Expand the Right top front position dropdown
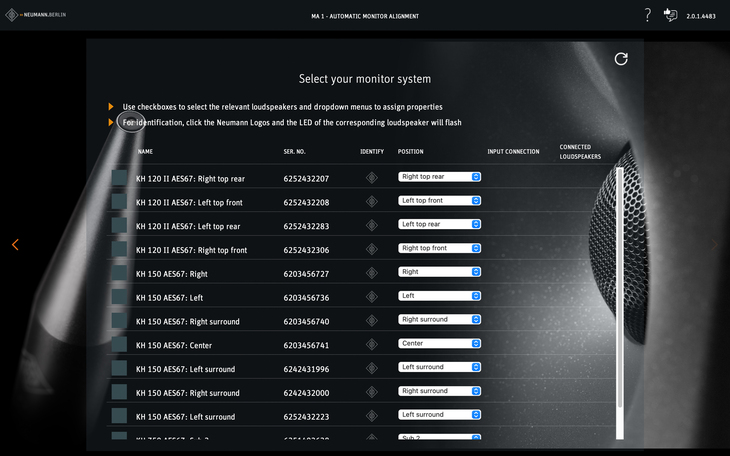730x456 pixels. [440, 248]
